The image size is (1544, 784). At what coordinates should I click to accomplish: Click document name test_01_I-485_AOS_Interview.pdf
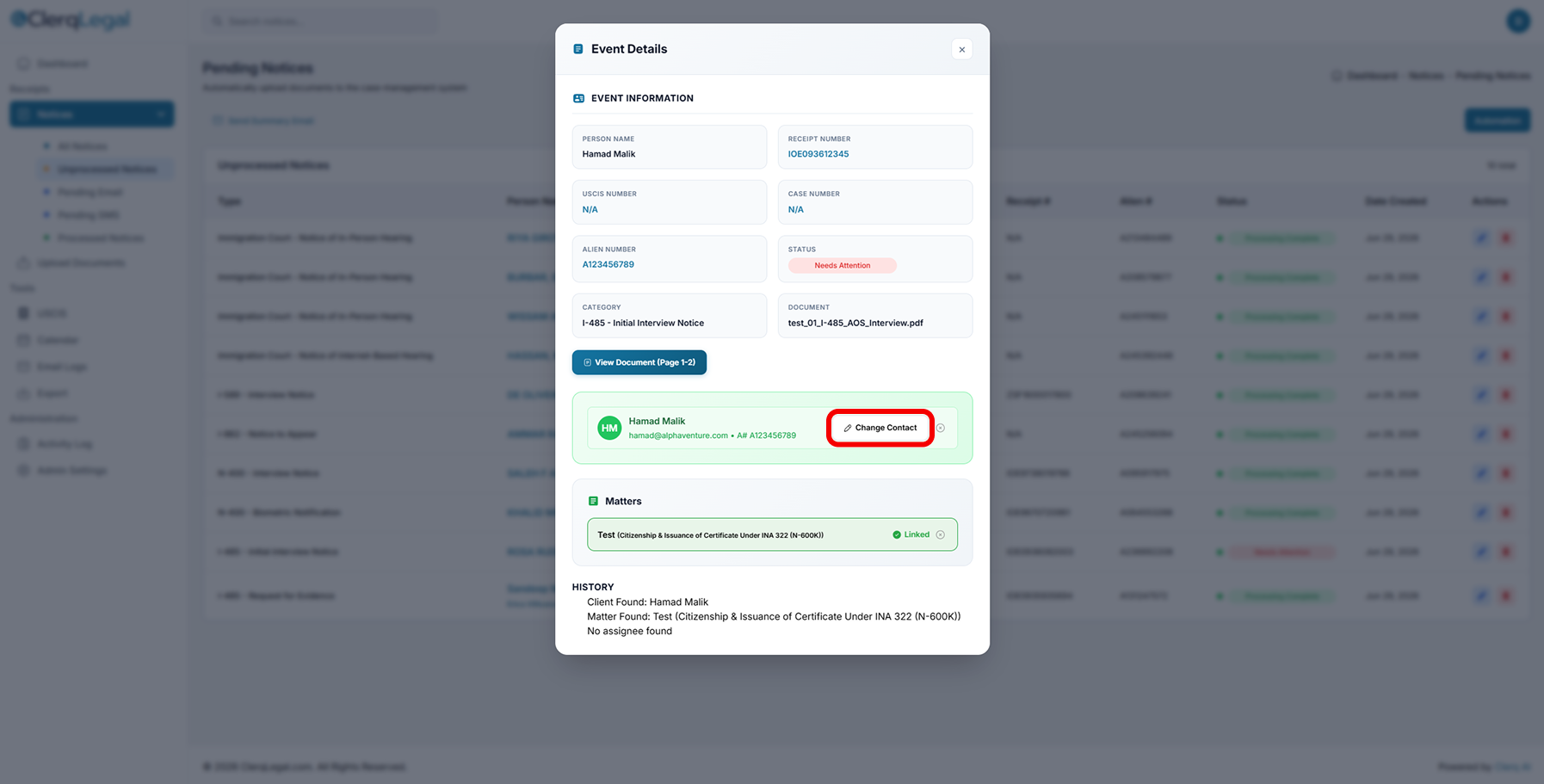pos(855,323)
